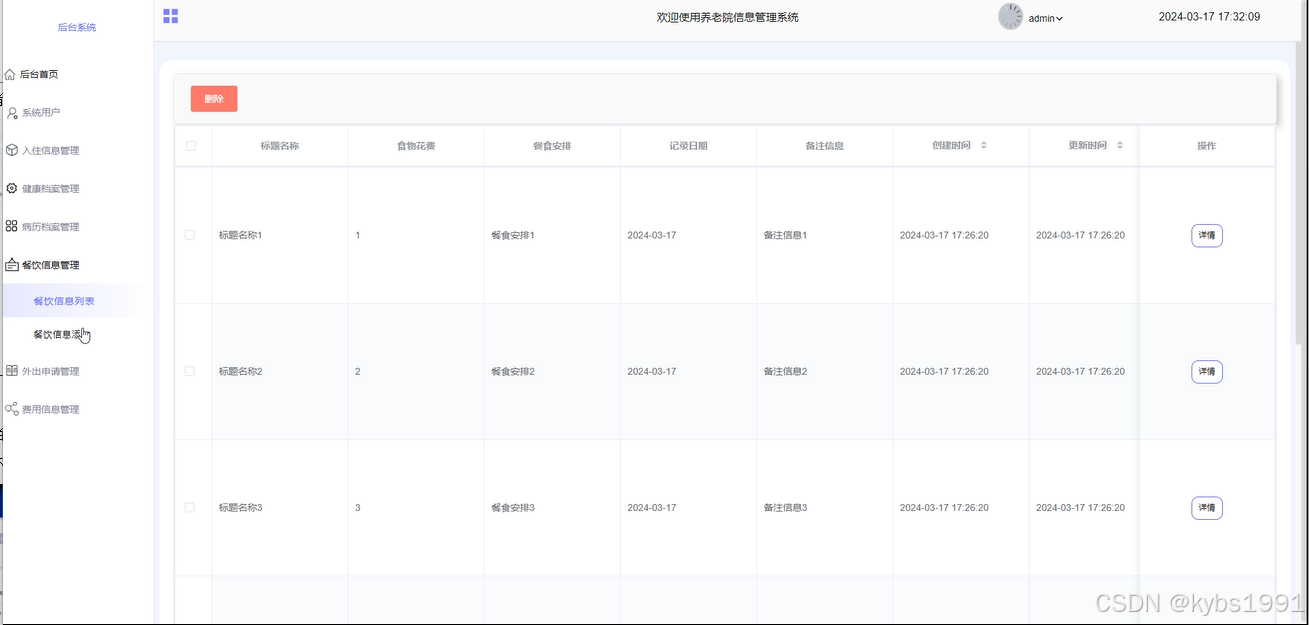The height and width of the screenshot is (625, 1309).
Task: Select 餐饮信息列表 submenu item
Action: [x=77, y=300]
